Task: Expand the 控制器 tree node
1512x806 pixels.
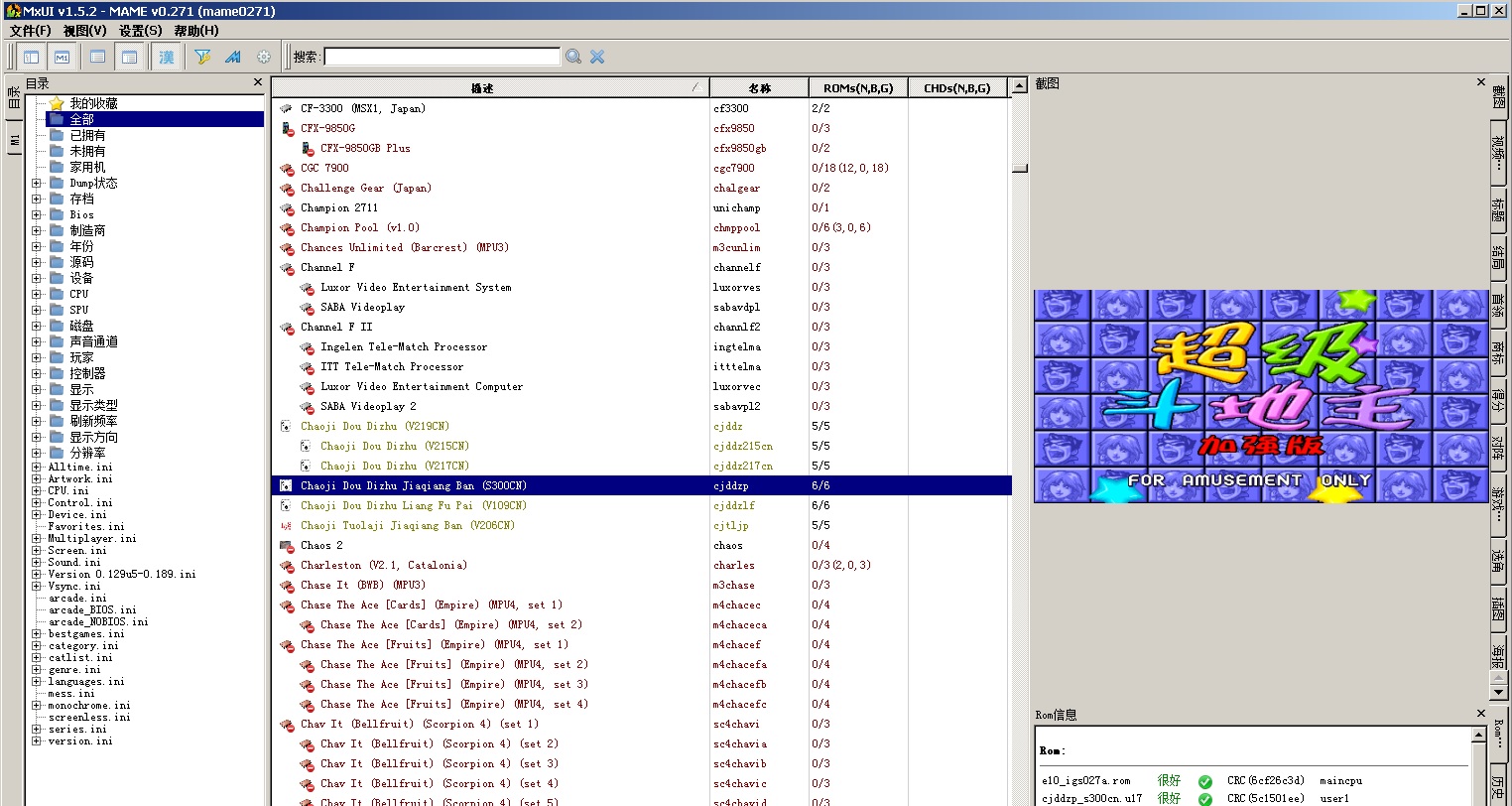Action: click(36, 373)
